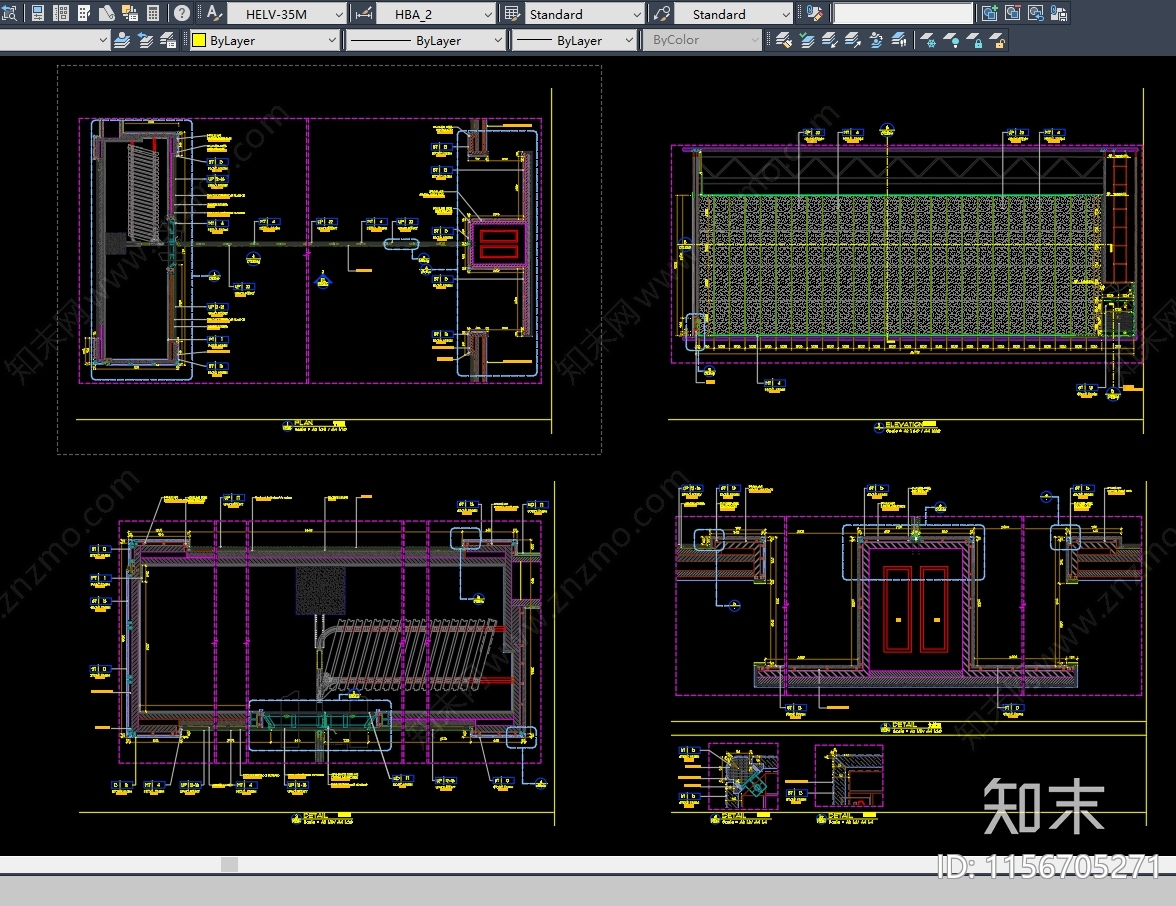Open the Text Style manager icon
This screenshot has width=1176, height=906.
(x=213, y=14)
